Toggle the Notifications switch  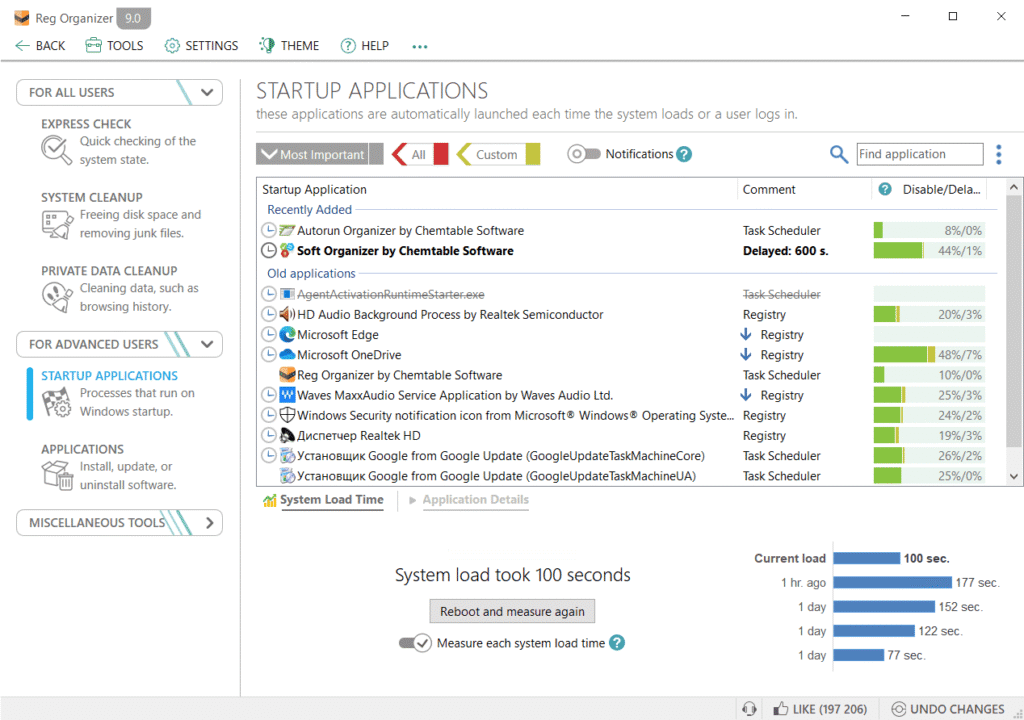(x=583, y=154)
